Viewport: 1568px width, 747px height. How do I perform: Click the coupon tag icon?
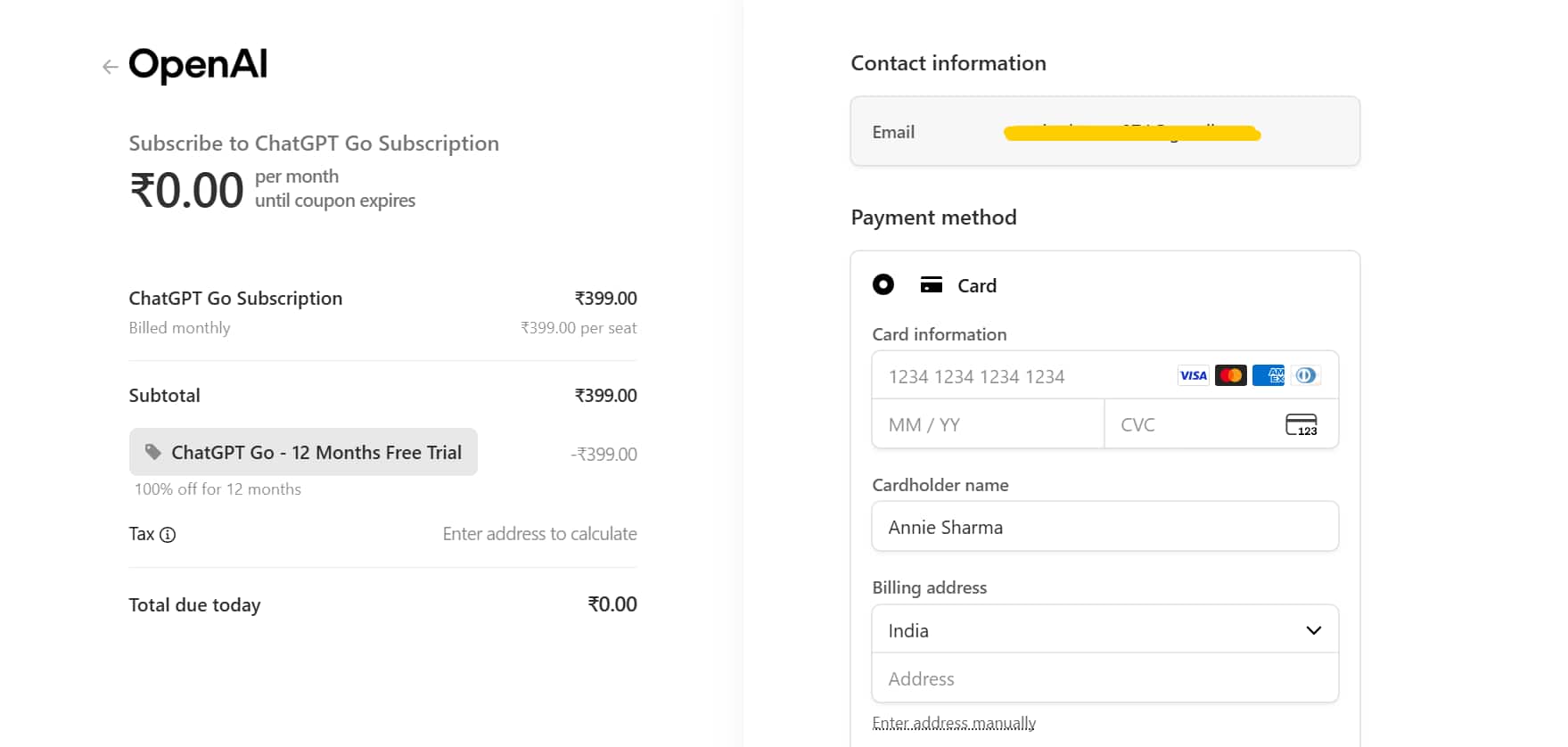[153, 452]
